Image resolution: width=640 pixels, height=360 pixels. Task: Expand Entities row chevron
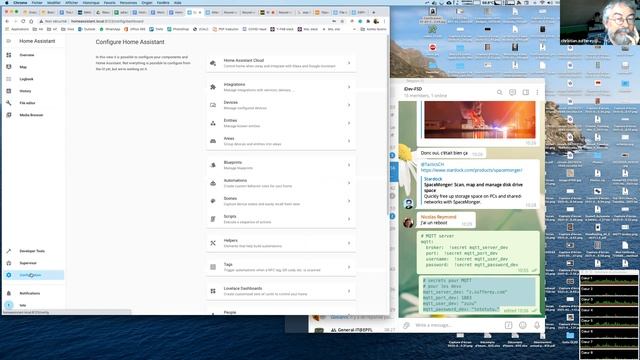point(349,123)
